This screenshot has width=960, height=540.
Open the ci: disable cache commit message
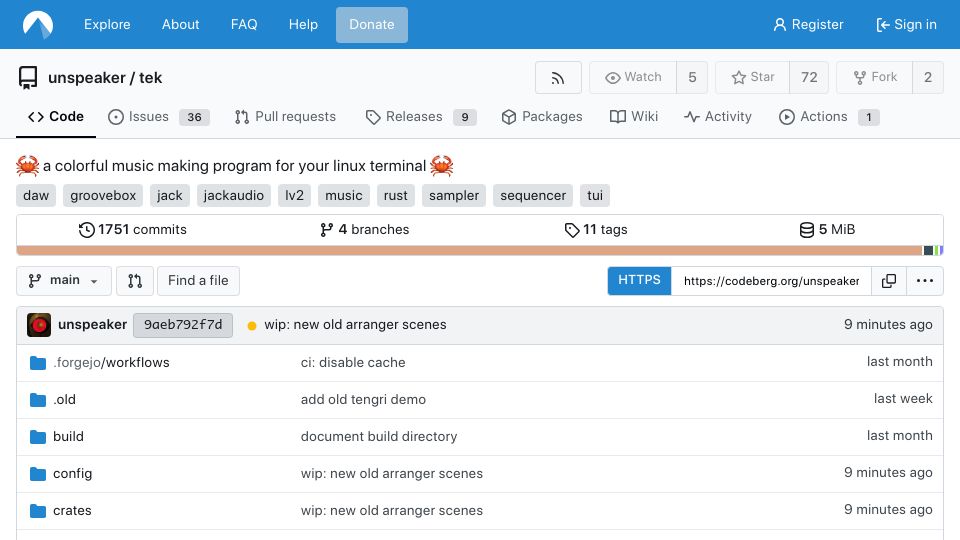click(x=353, y=362)
